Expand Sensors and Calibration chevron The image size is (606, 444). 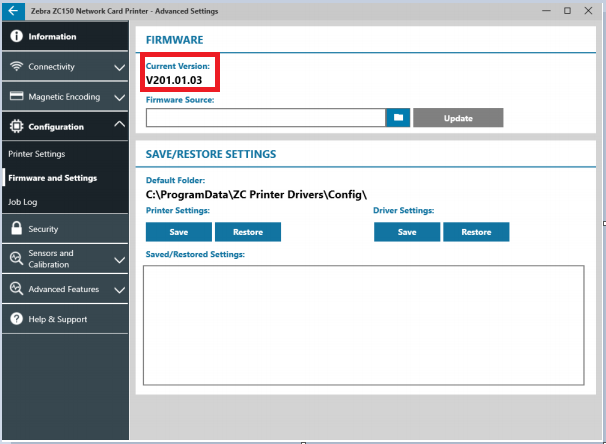click(x=119, y=260)
